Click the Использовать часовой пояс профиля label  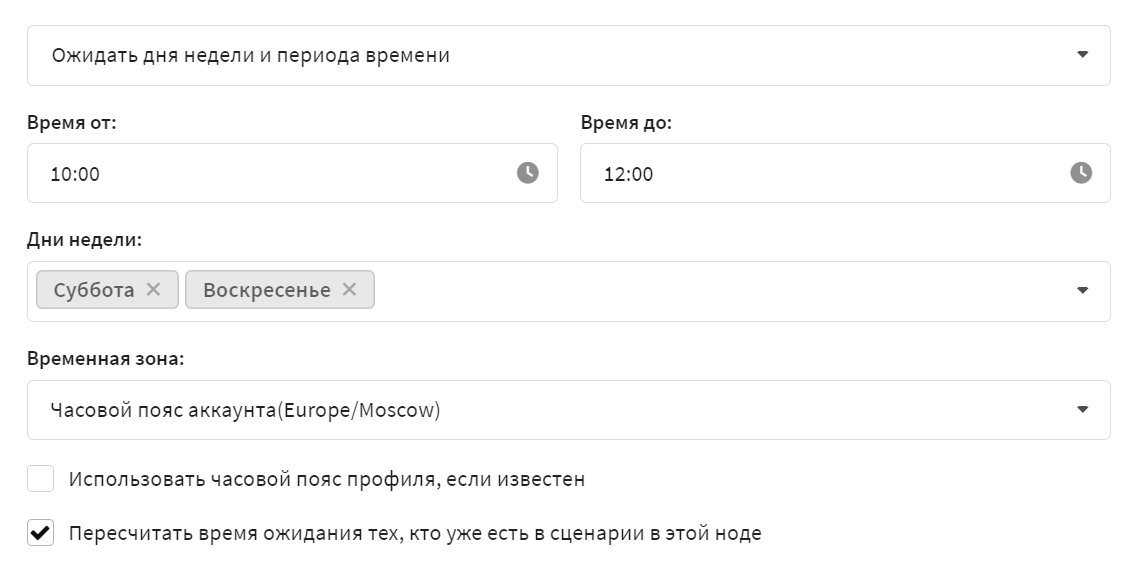tap(327, 480)
